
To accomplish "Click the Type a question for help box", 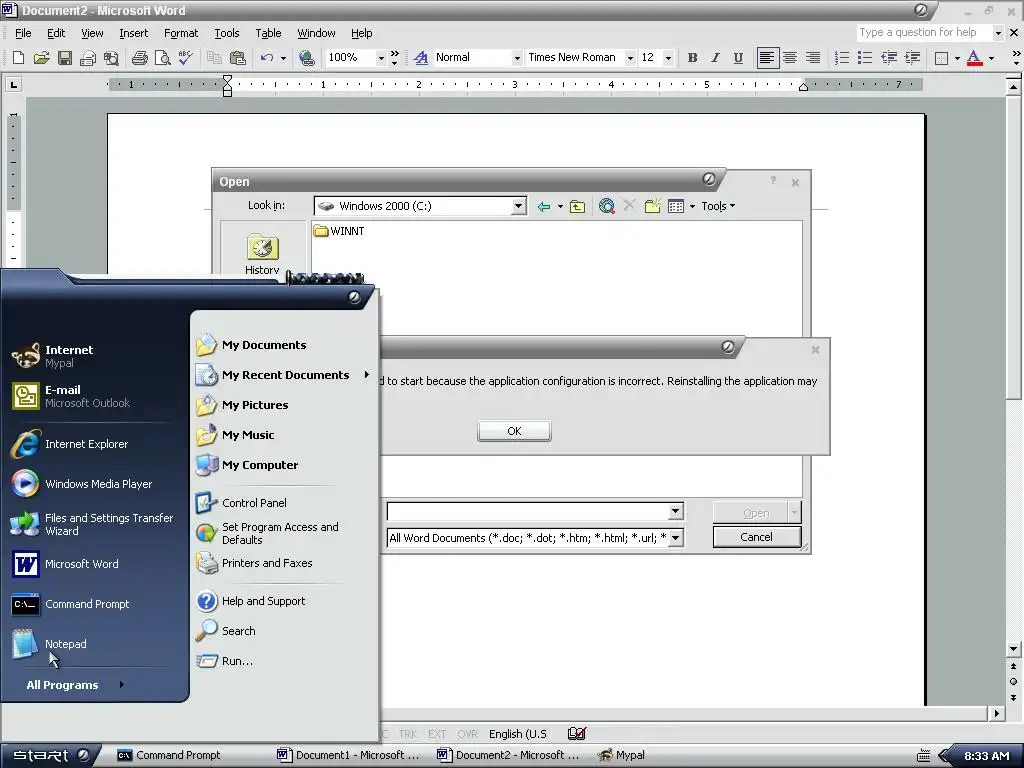I will point(923,33).
